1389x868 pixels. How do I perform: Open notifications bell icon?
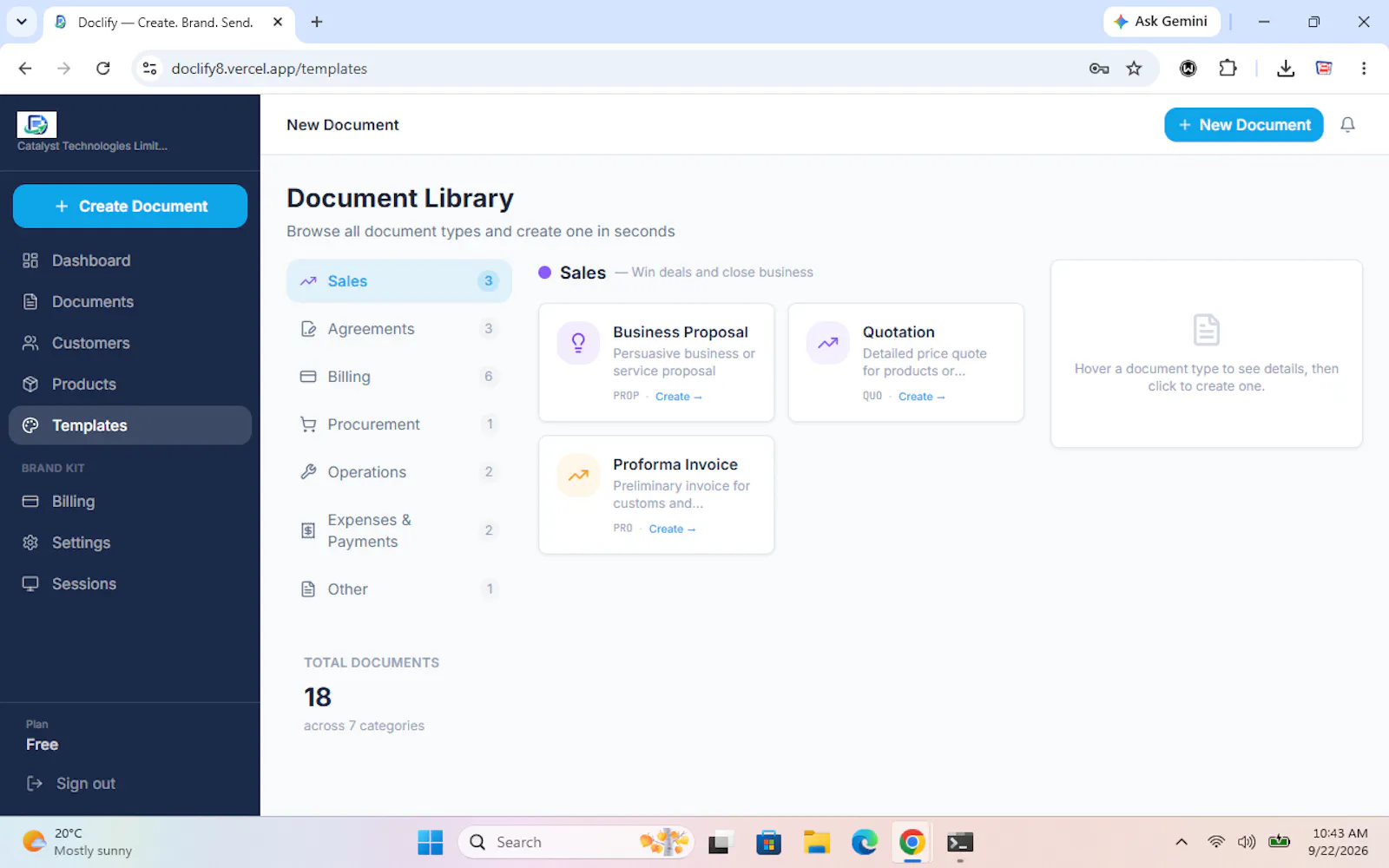point(1347,125)
